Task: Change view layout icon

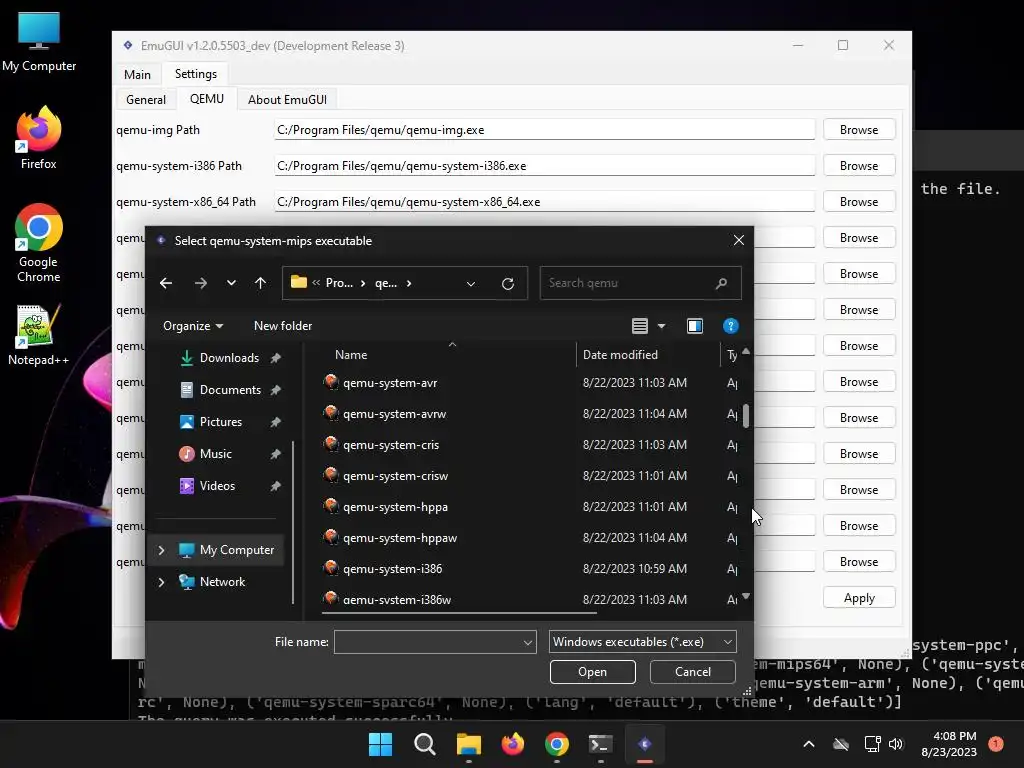Action: 639,326
